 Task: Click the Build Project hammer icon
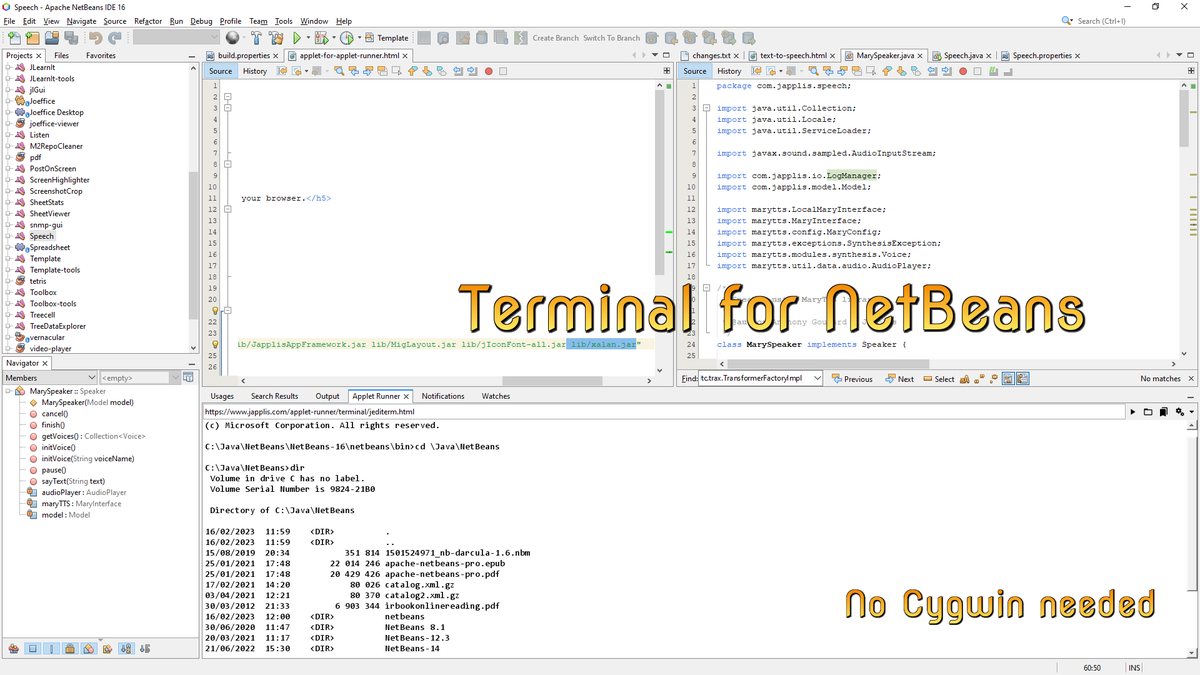tap(256, 38)
